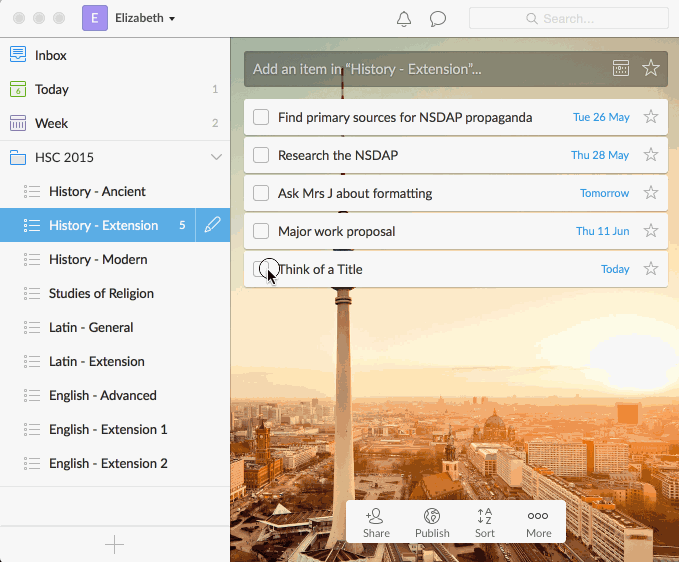Viewport: 679px width, 562px height.
Task: Star the 'Major work proposal' task
Action: coord(651,231)
